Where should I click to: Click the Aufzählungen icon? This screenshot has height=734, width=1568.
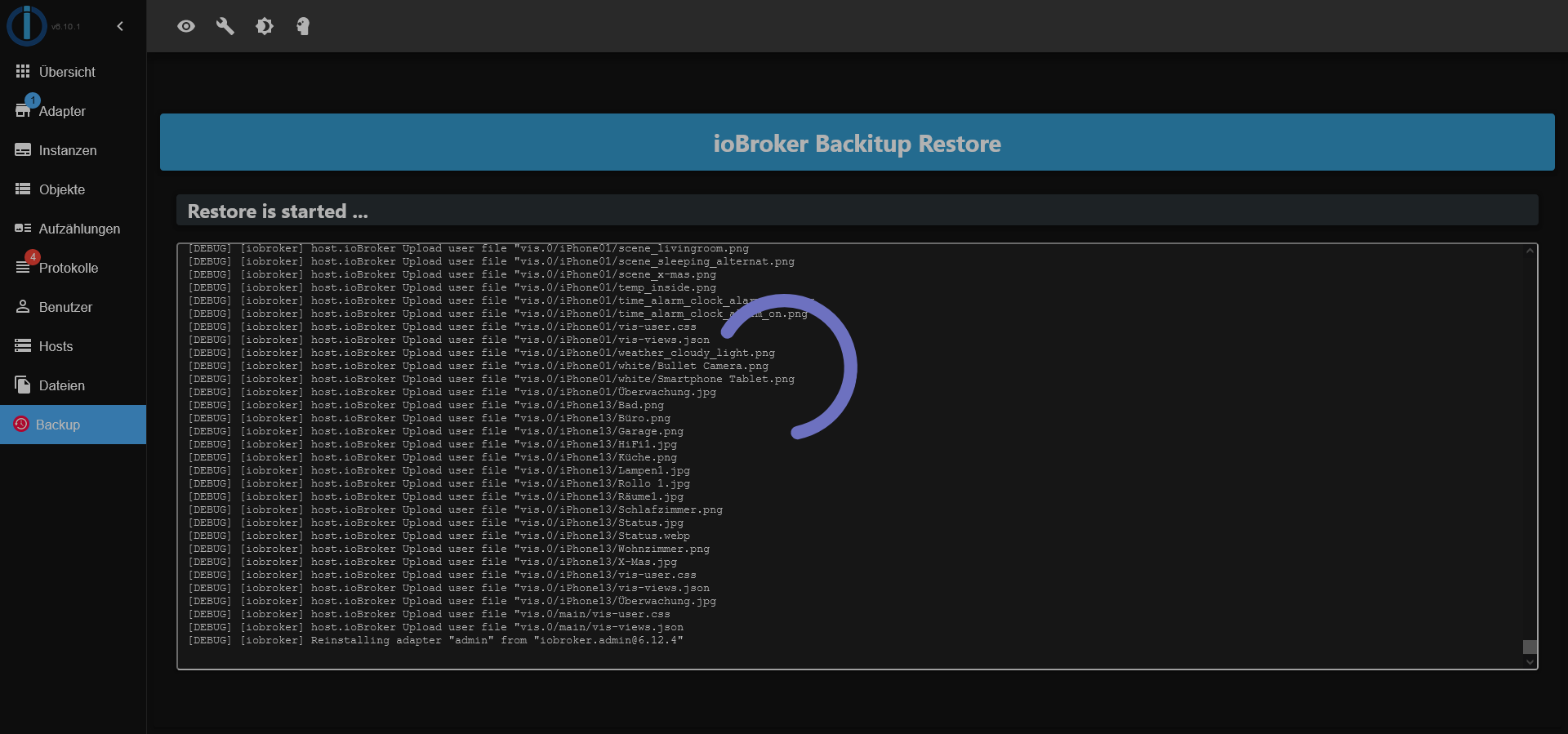[23, 229]
